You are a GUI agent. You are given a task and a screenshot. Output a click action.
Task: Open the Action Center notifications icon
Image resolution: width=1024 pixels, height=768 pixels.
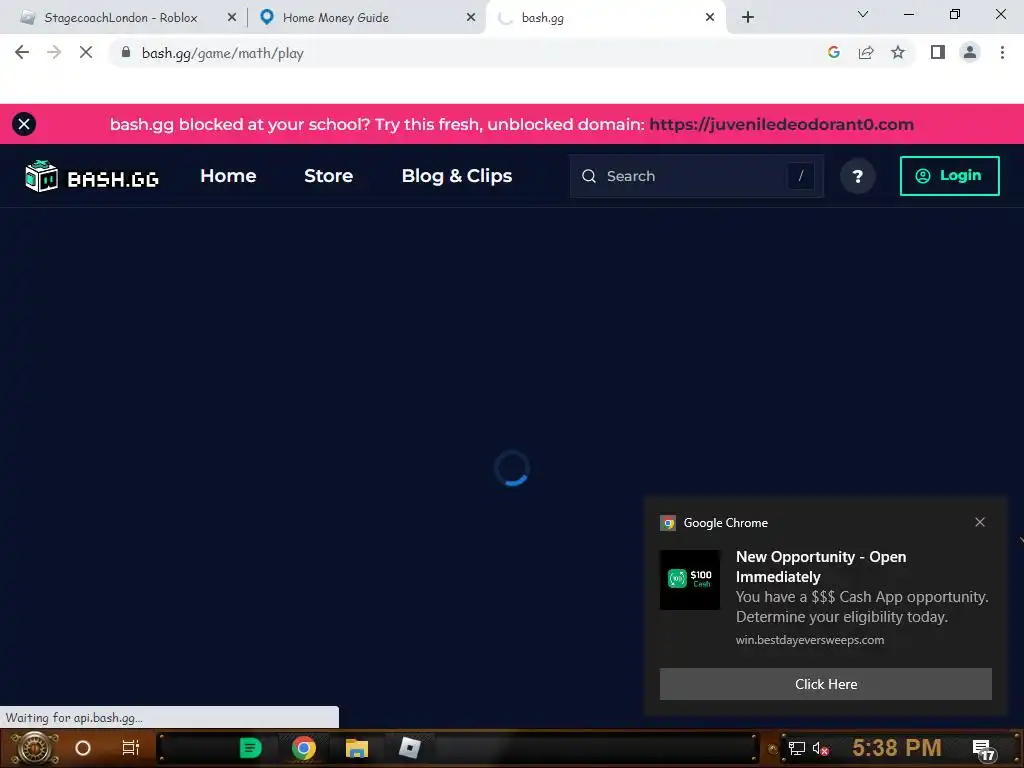click(x=983, y=749)
